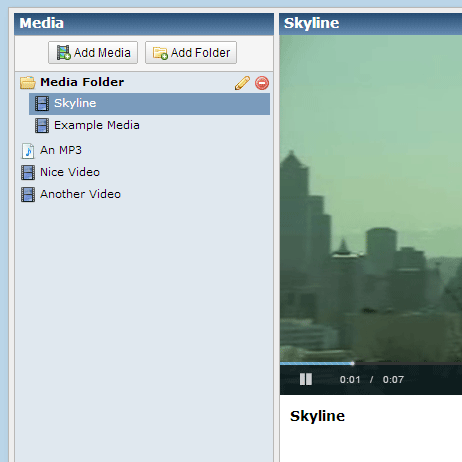Pause the Skyline video playback
Image resolution: width=462 pixels, height=462 pixels.
306,379
